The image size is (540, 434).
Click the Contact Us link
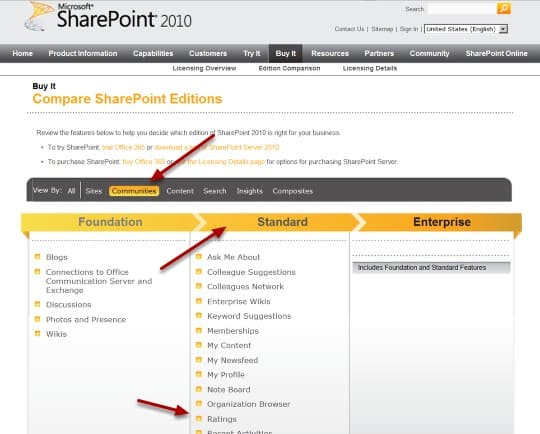[x=349, y=29]
